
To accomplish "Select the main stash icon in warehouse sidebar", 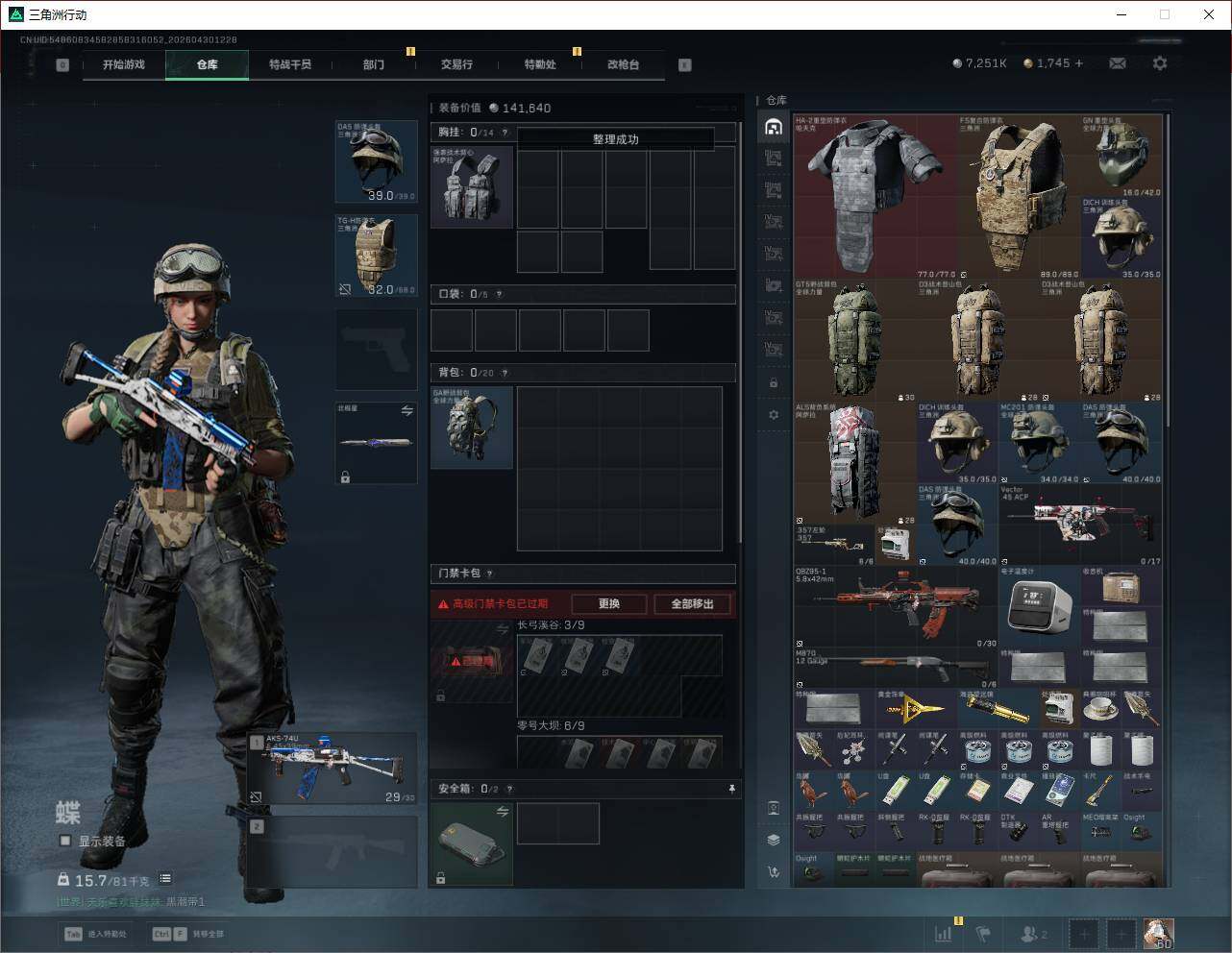I will point(774,127).
